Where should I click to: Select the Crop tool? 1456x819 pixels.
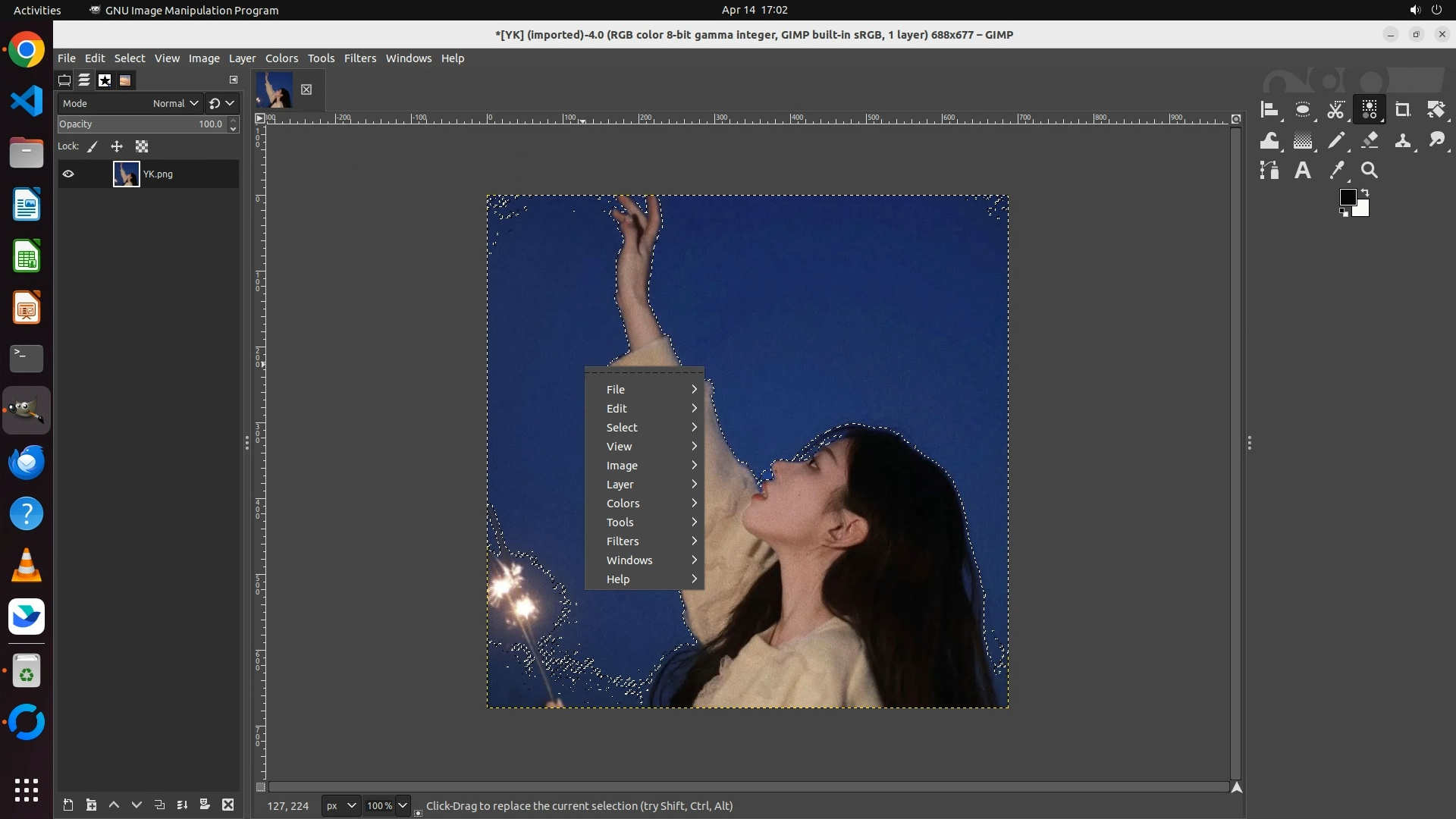[x=1402, y=110]
